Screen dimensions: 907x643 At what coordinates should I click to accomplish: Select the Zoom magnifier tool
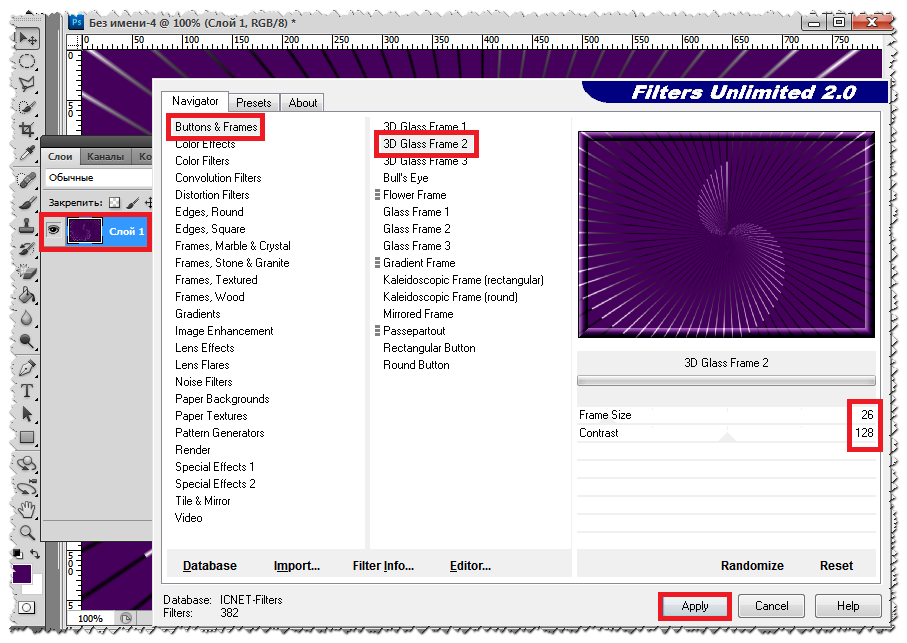coord(27,532)
